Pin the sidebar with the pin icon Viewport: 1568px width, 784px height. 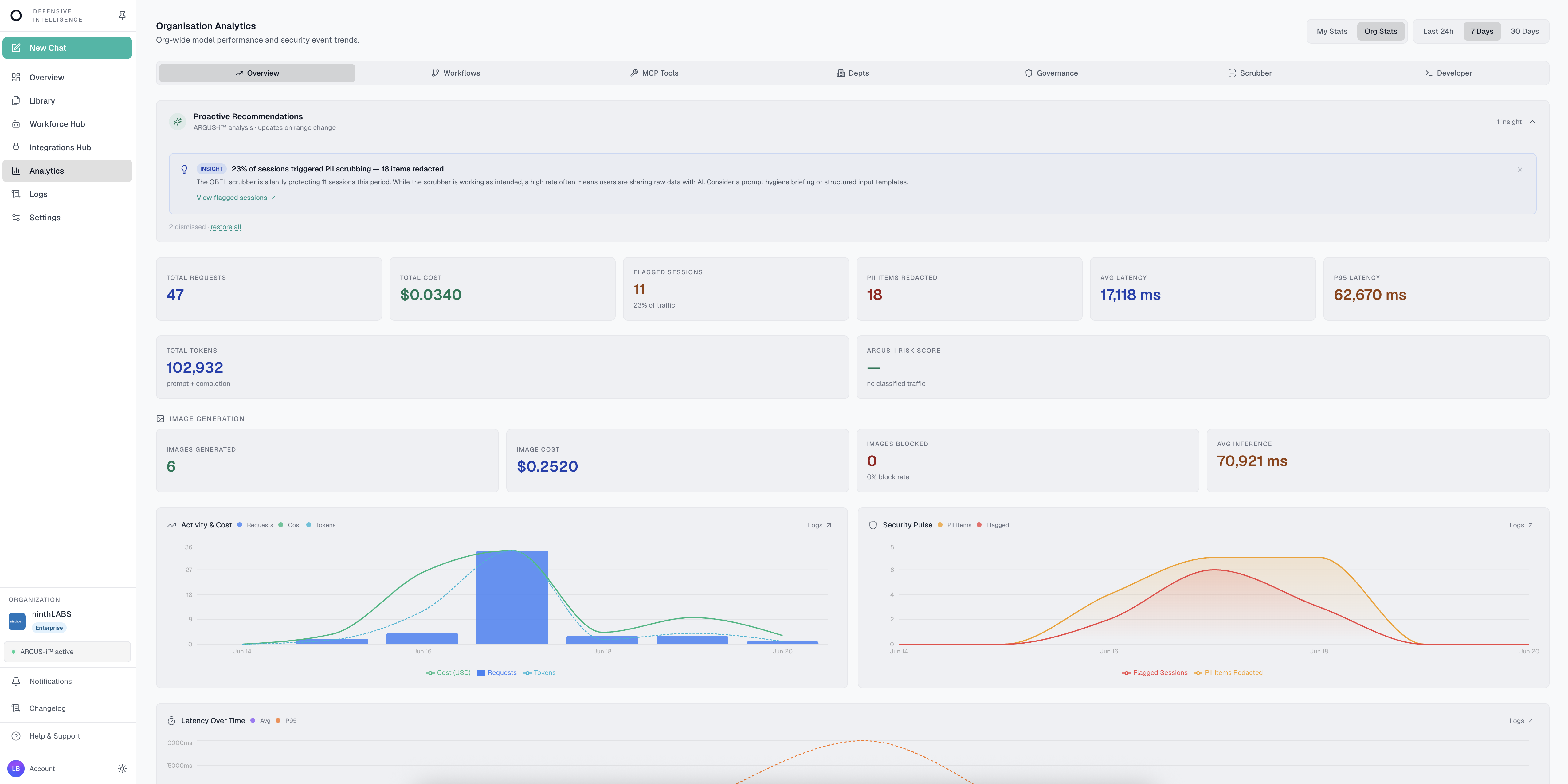click(x=122, y=15)
